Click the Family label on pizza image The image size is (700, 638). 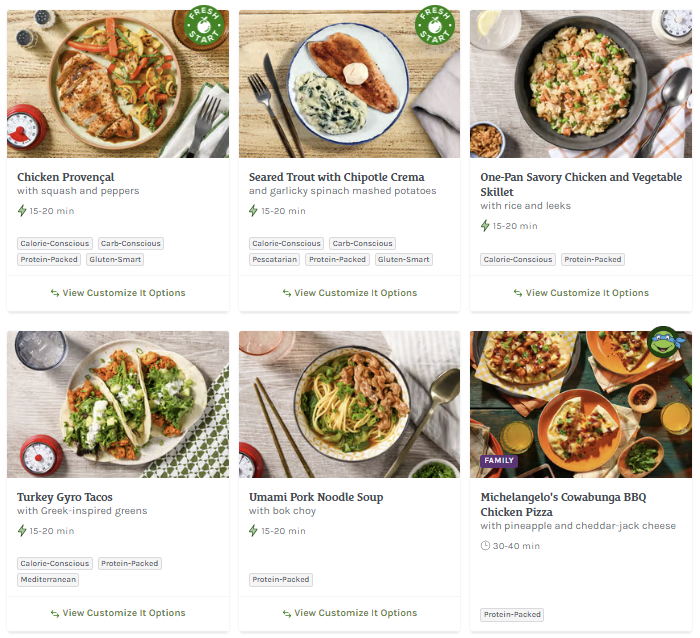click(498, 461)
